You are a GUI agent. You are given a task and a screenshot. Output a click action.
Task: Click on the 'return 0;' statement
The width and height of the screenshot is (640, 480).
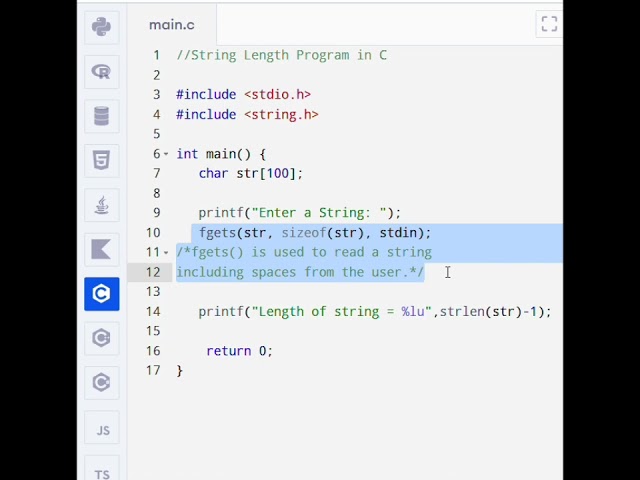pos(240,351)
